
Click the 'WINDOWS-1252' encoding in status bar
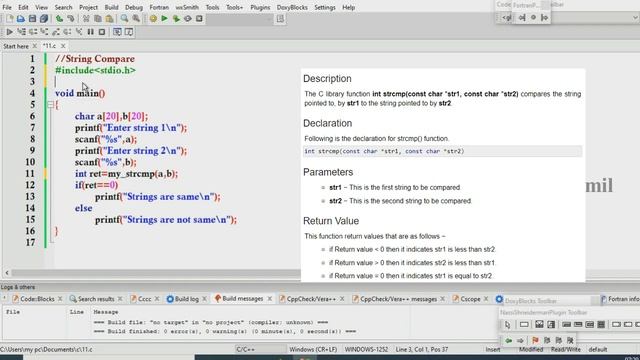tap(367, 349)
